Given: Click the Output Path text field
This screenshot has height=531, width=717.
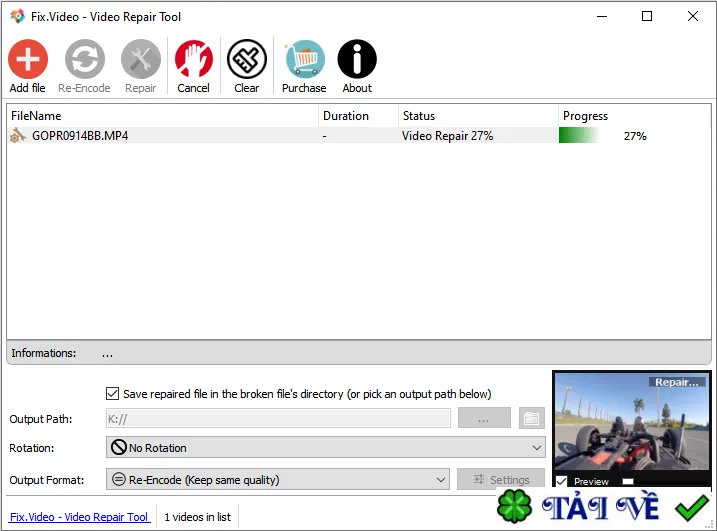Looking at the screenshot, I should (278, 418).
